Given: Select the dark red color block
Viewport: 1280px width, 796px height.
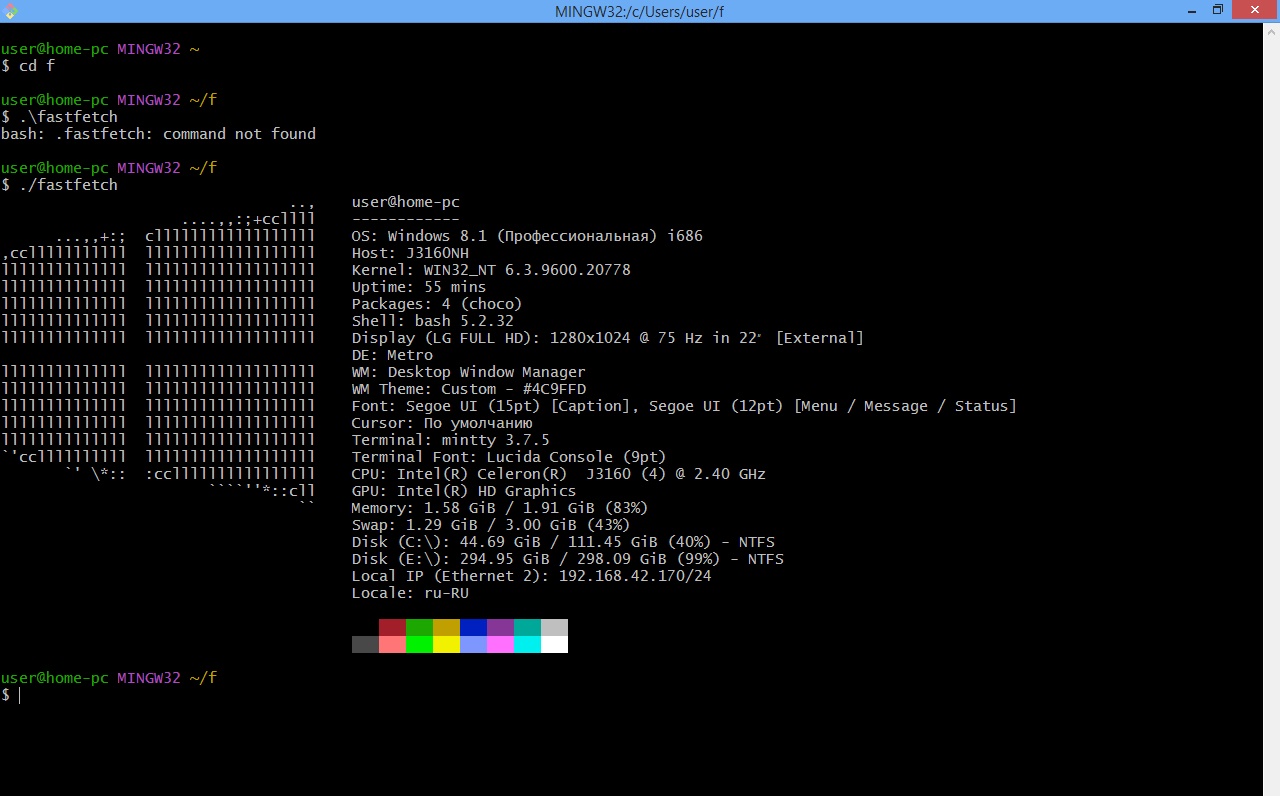Looking at the screenshot, I should [392, 627].
